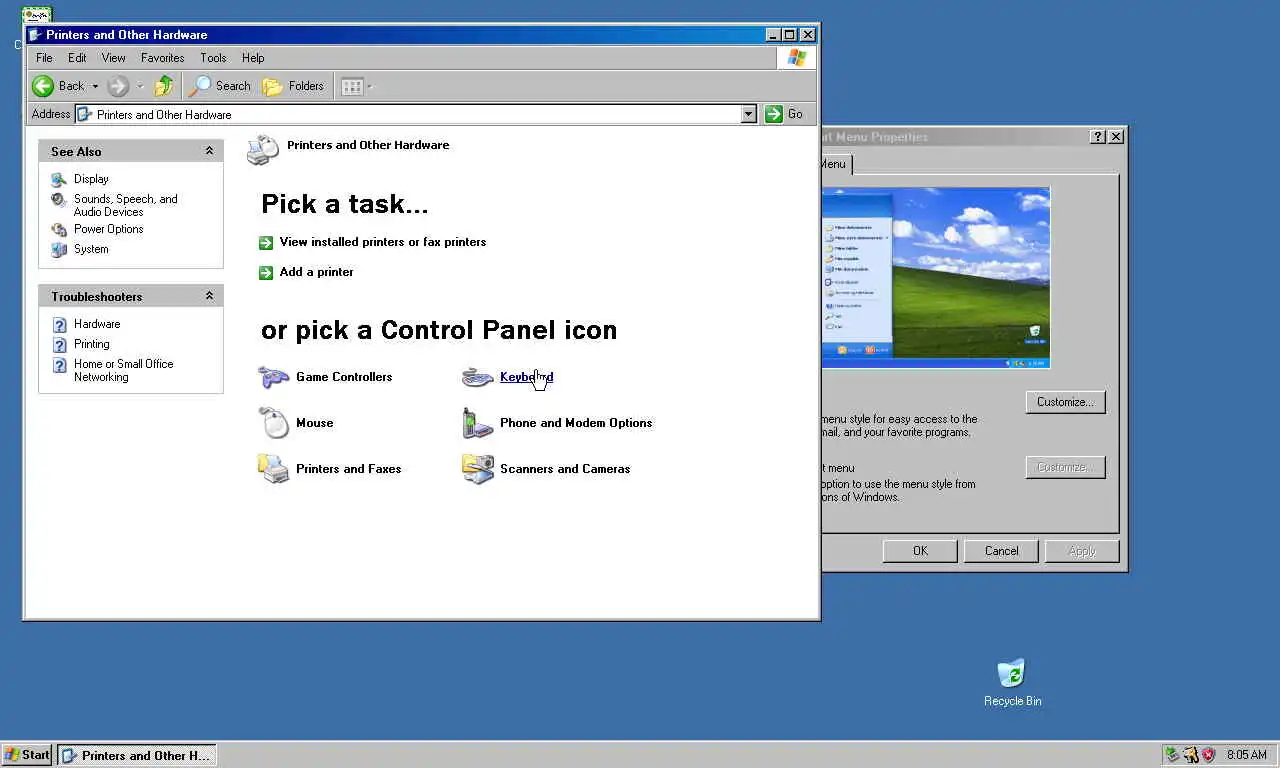This screenshot has height=768, width=1280.
Task: Open Home or Small Office Networking troubleshooter
Action: tap(123, 370)
